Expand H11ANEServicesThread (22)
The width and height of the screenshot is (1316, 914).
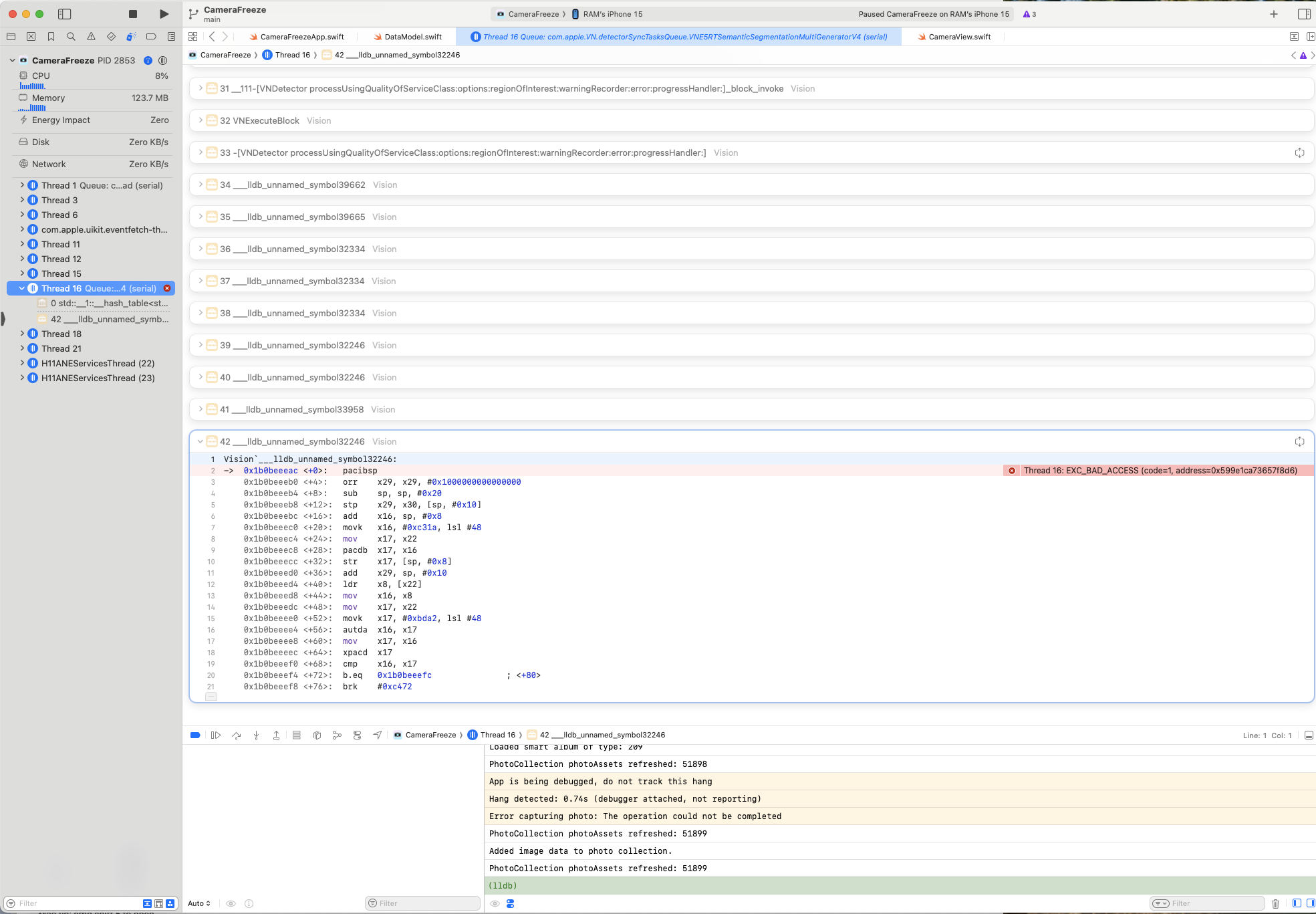(x=22, y=363)
